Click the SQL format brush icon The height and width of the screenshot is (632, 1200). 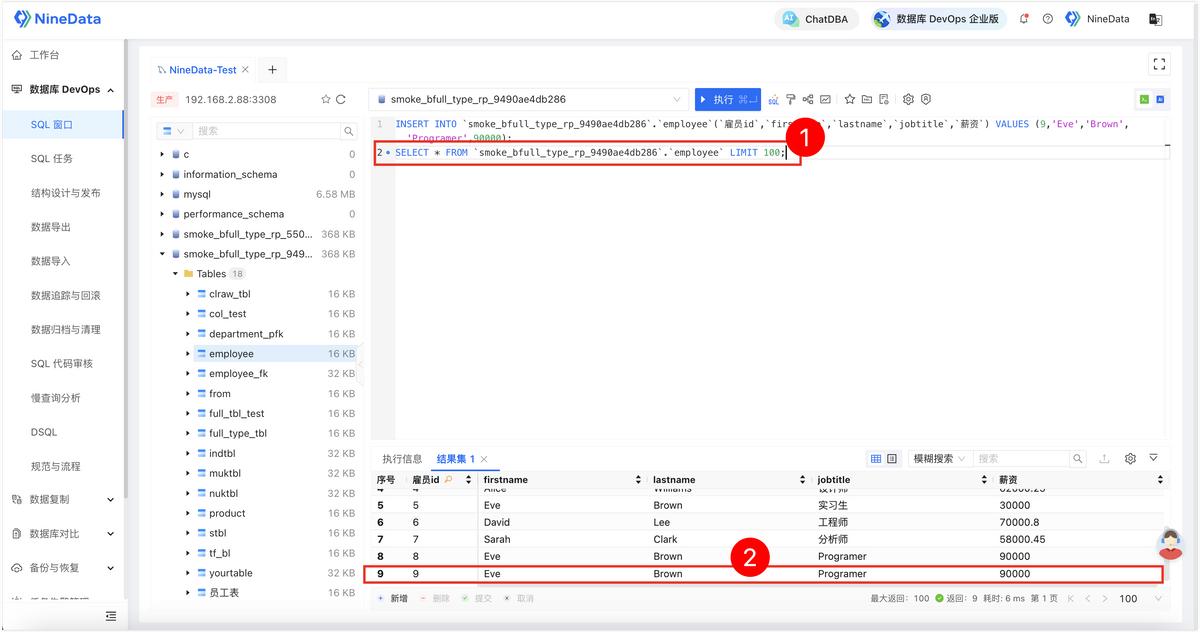point(791,99)
